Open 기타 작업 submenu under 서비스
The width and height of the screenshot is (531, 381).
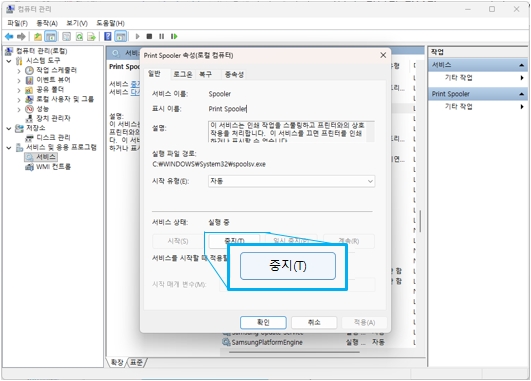click(459, 78)
